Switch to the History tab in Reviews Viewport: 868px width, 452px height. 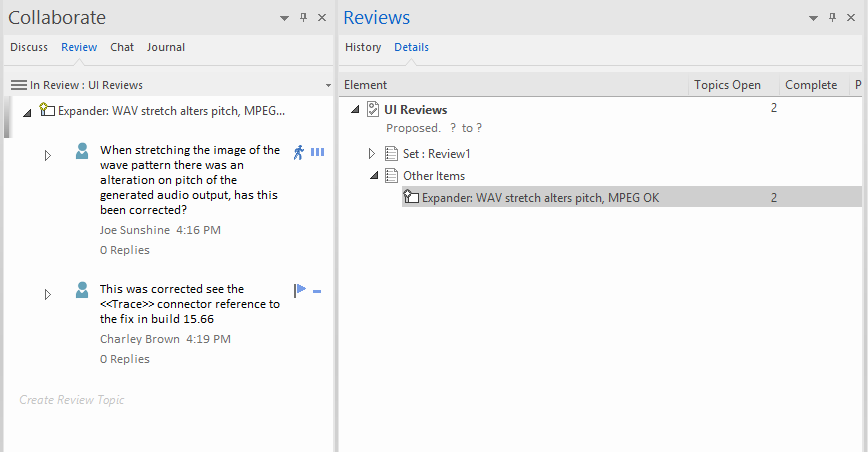[x=363, y=47]
